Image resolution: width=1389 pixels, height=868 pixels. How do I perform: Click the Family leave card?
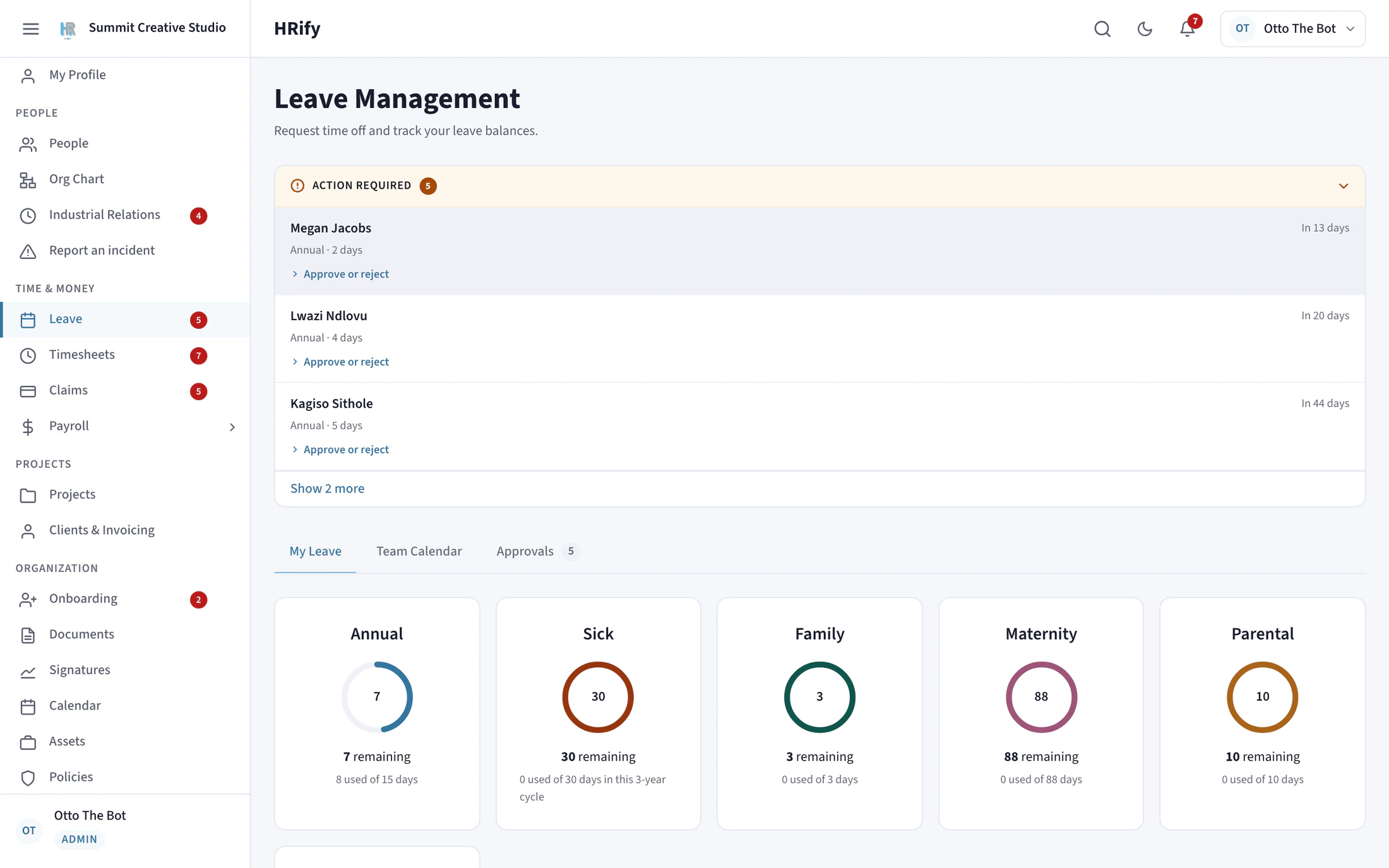coord(820,713)
